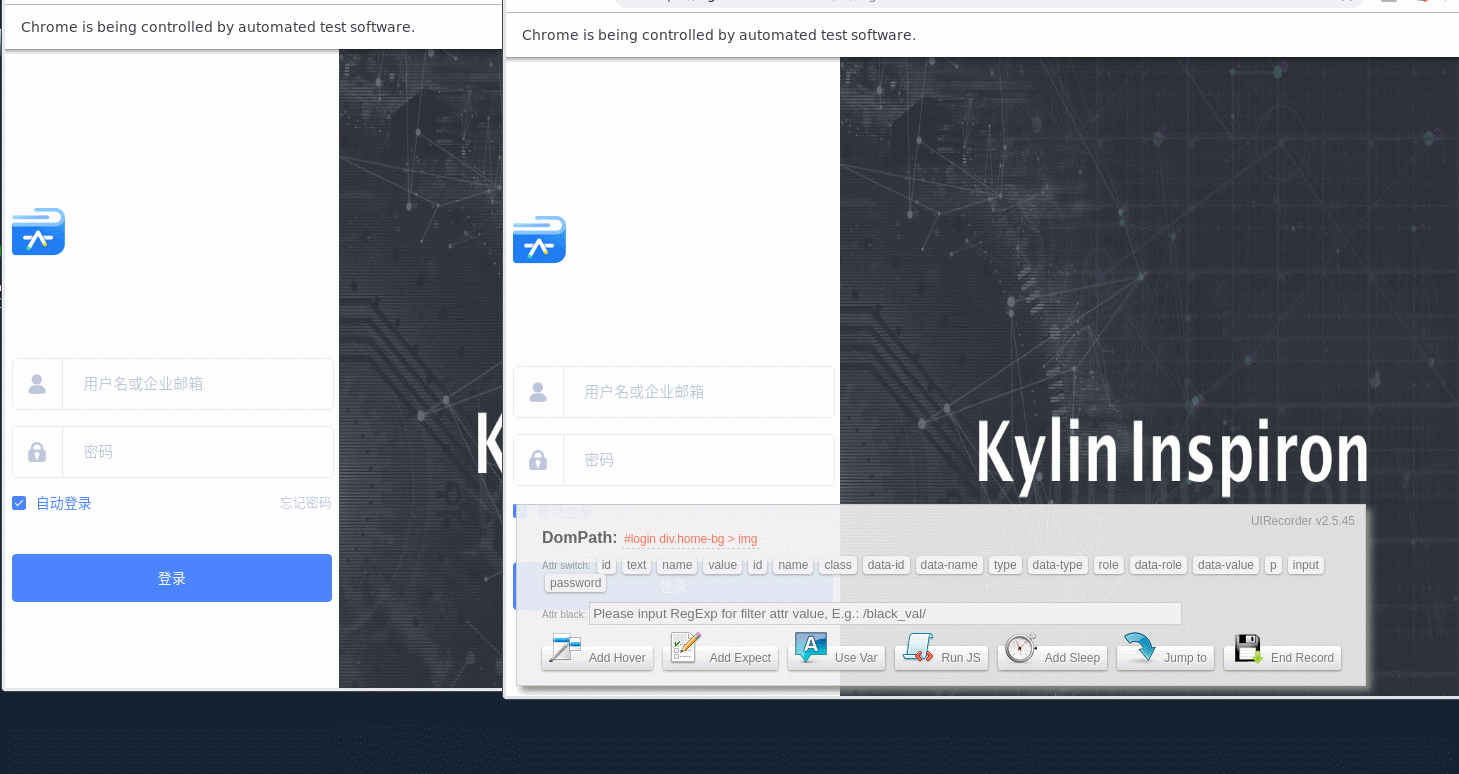Click the Run JS script button
The width and height of the screenshot is (1459, 774).
941,652
